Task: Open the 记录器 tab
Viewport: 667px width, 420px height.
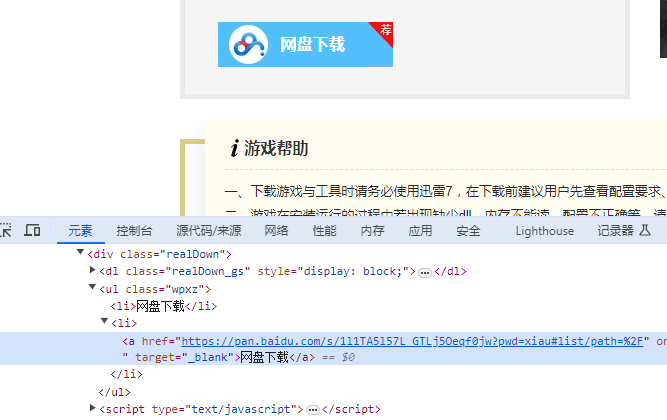Action: click(x=615, y=231)
